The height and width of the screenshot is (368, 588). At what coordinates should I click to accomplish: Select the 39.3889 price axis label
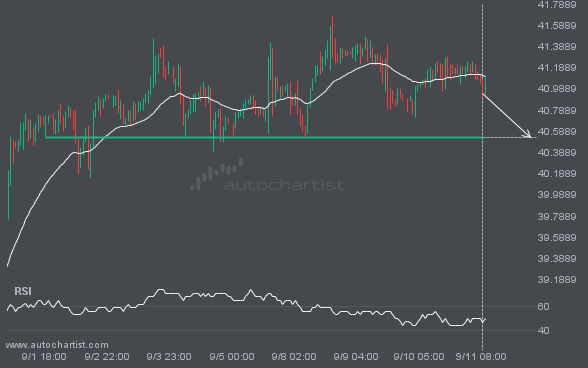pos(557,258)
